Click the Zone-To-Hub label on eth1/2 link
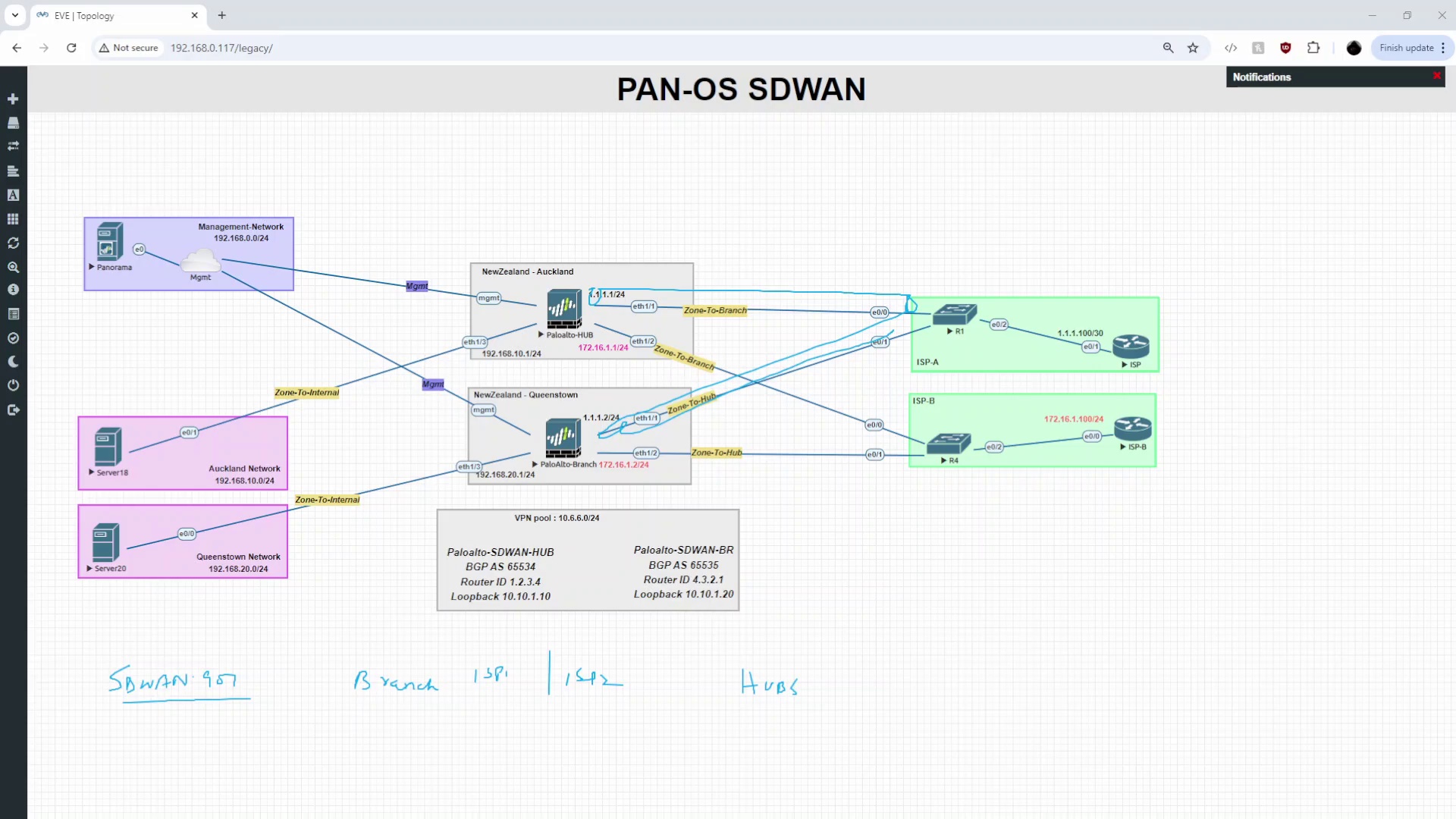The height and width of the screenshot is (819, 1456). 717,453
